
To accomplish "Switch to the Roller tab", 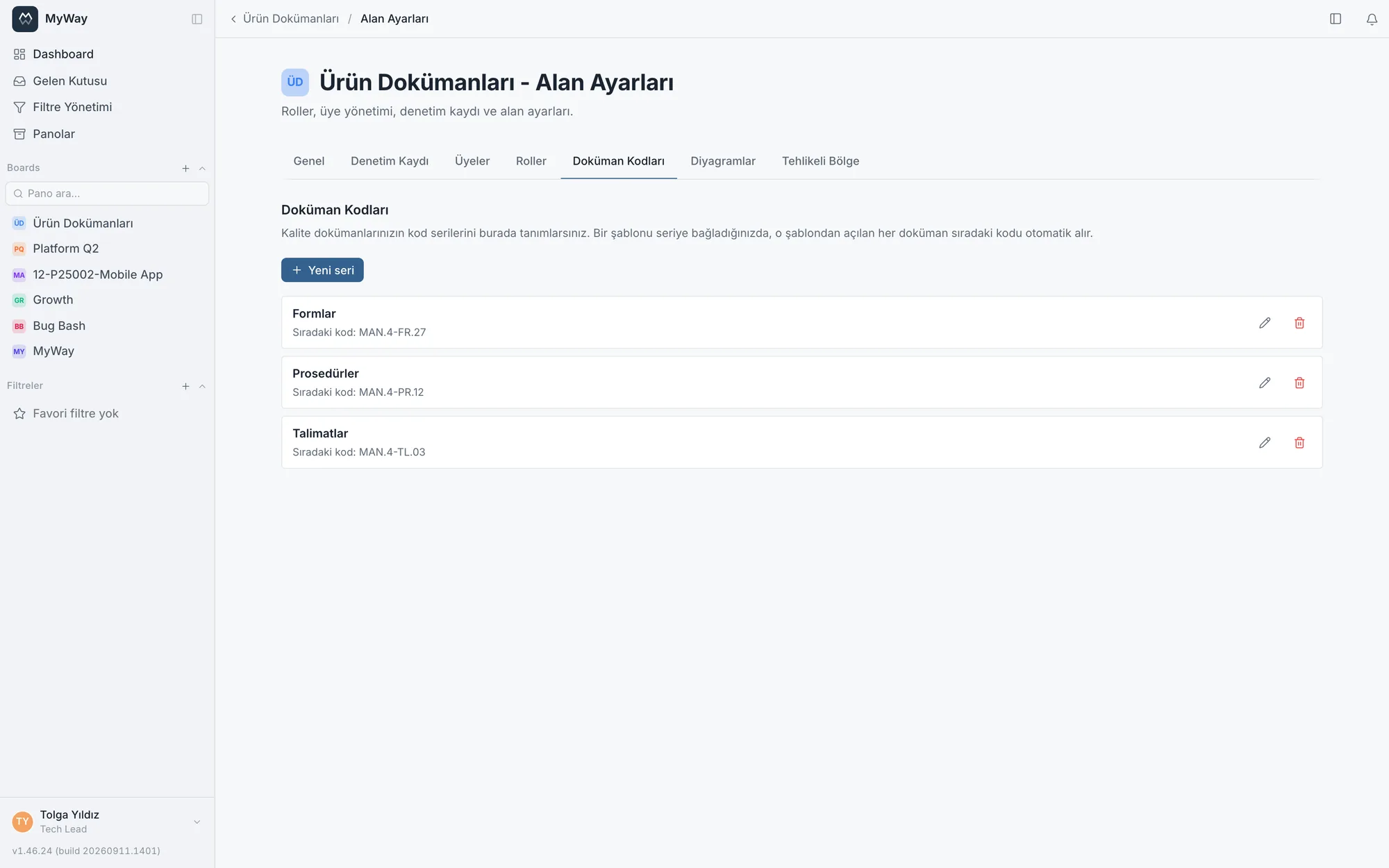I will pos(531,161).
